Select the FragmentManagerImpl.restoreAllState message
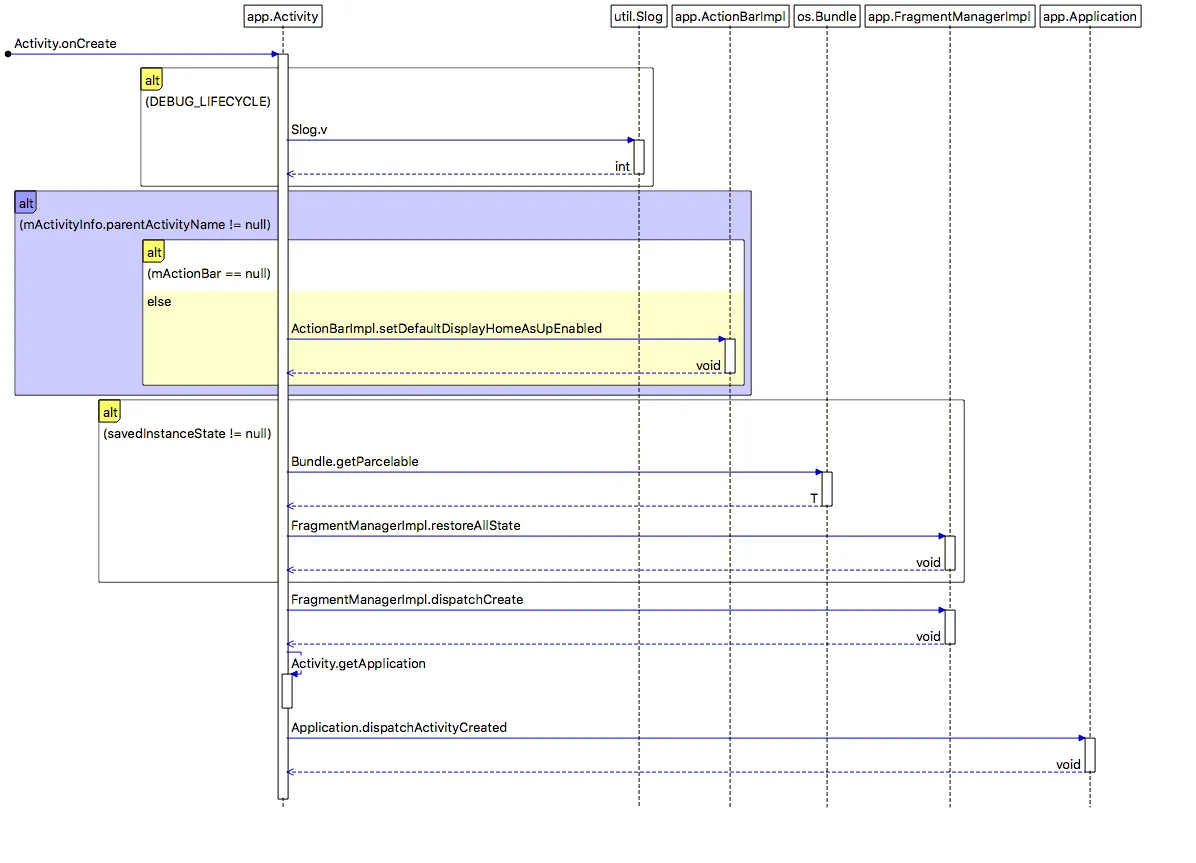This screenshot has height=863, width=1196. (406, 526)
